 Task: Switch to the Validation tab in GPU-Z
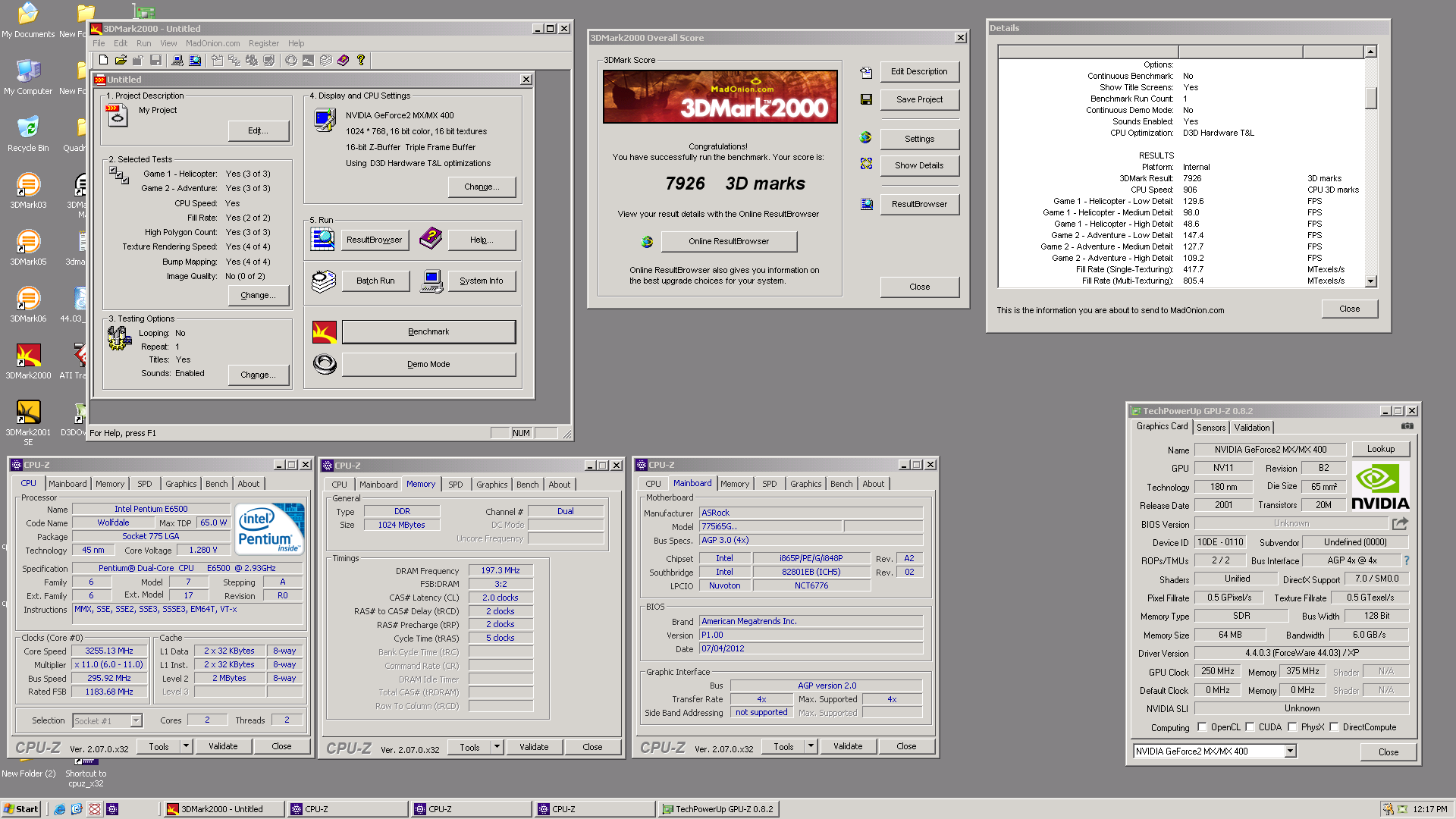click(x=1251, y=428)
